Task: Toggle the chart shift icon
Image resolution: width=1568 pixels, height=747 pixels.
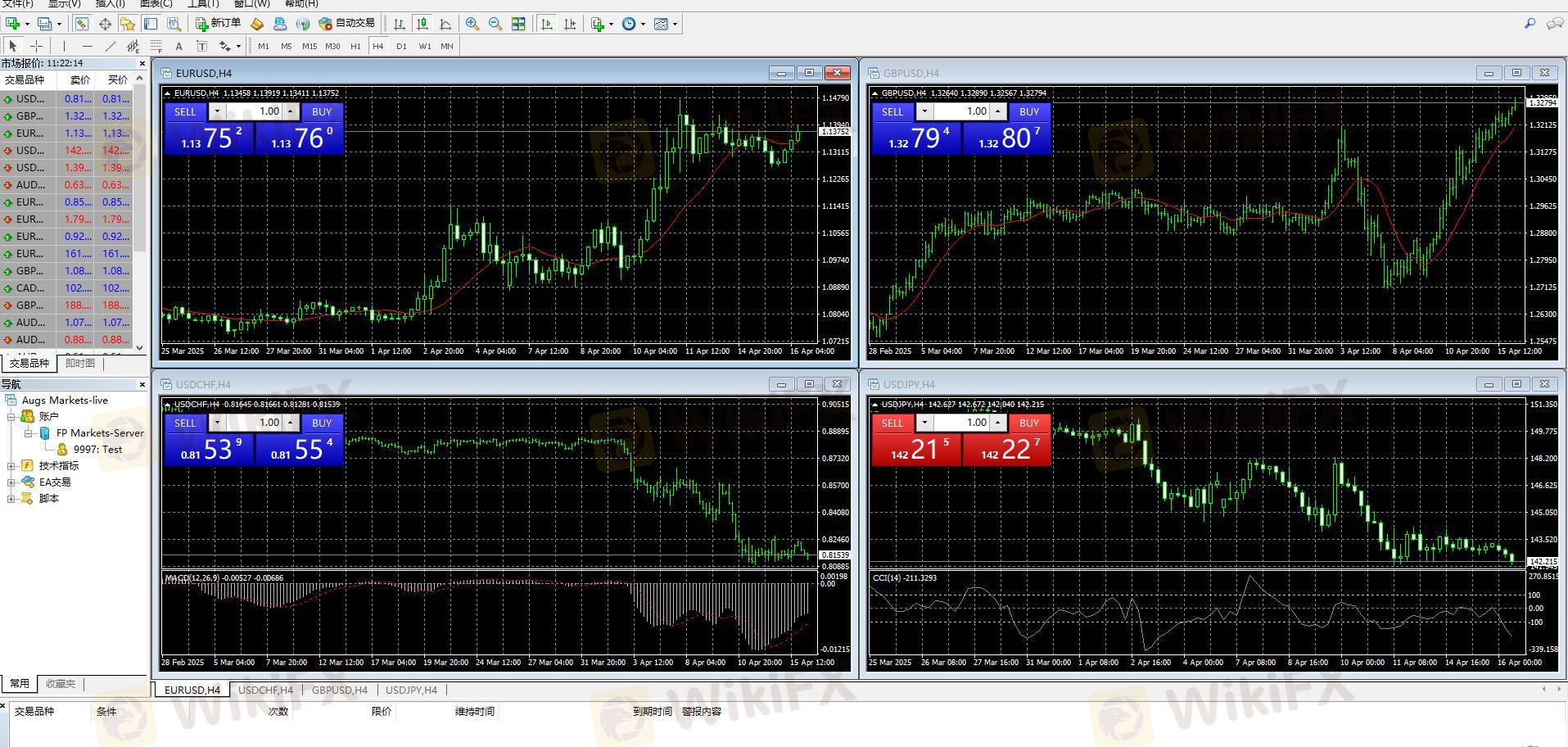Action: [x=570, y=24]
